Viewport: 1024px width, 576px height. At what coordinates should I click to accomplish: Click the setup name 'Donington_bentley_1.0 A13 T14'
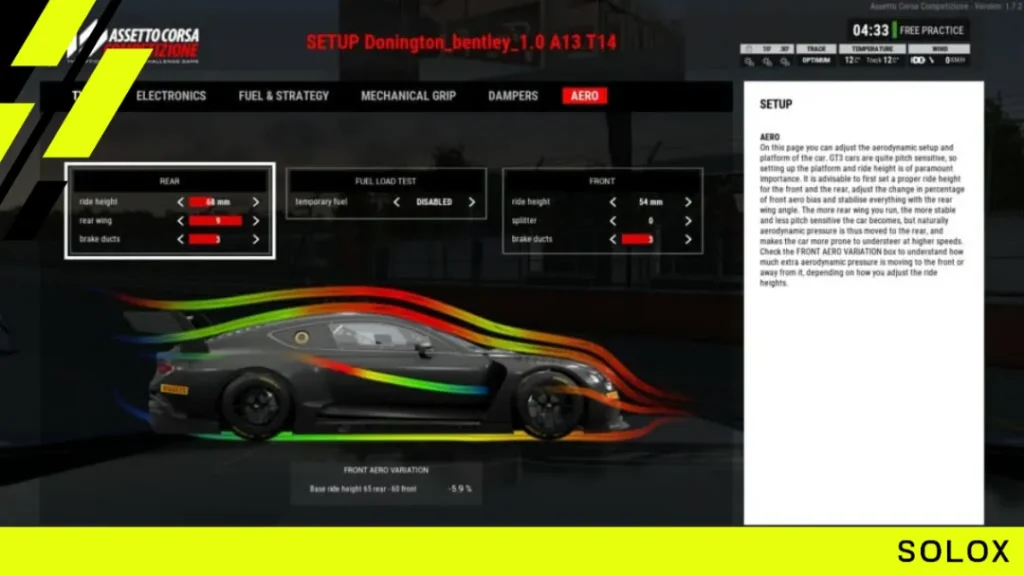coord(490,42)
